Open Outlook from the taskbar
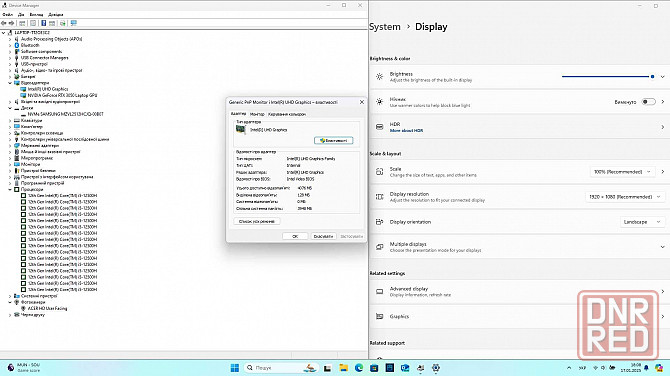 point(405,368)
